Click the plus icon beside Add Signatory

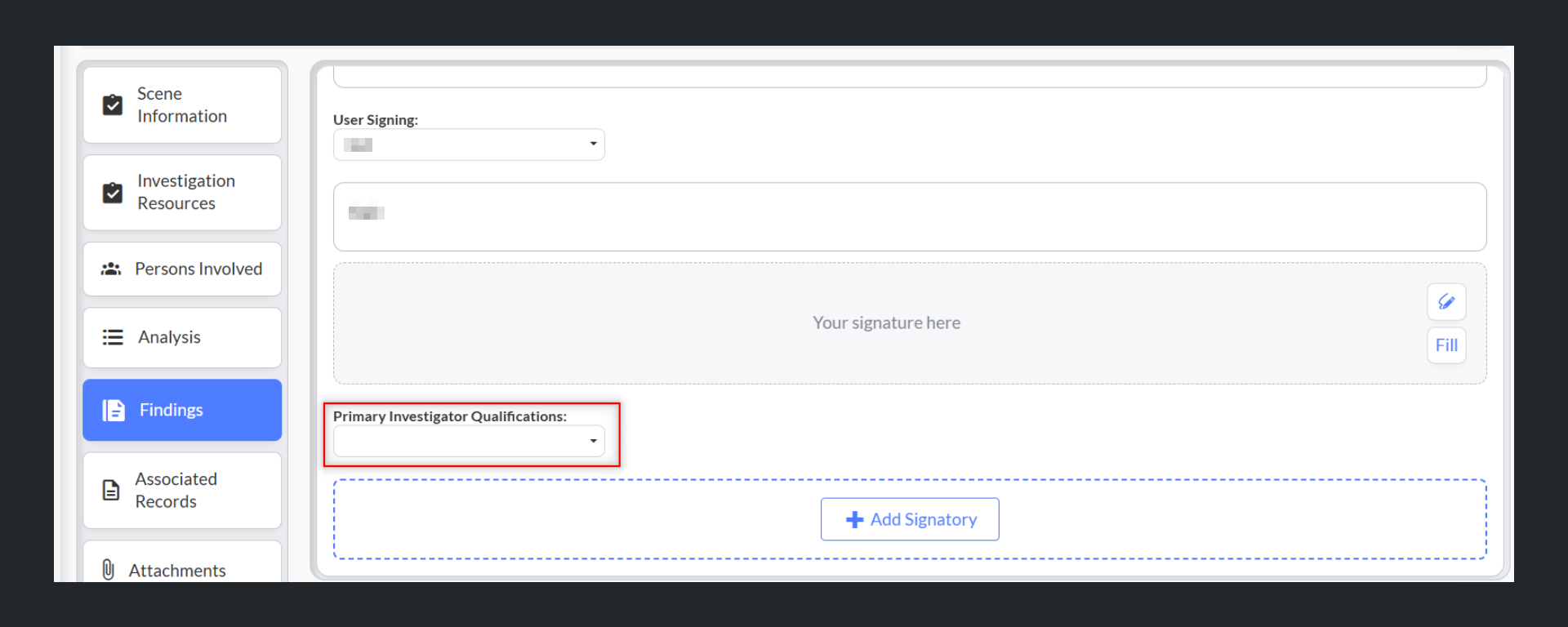854,520
